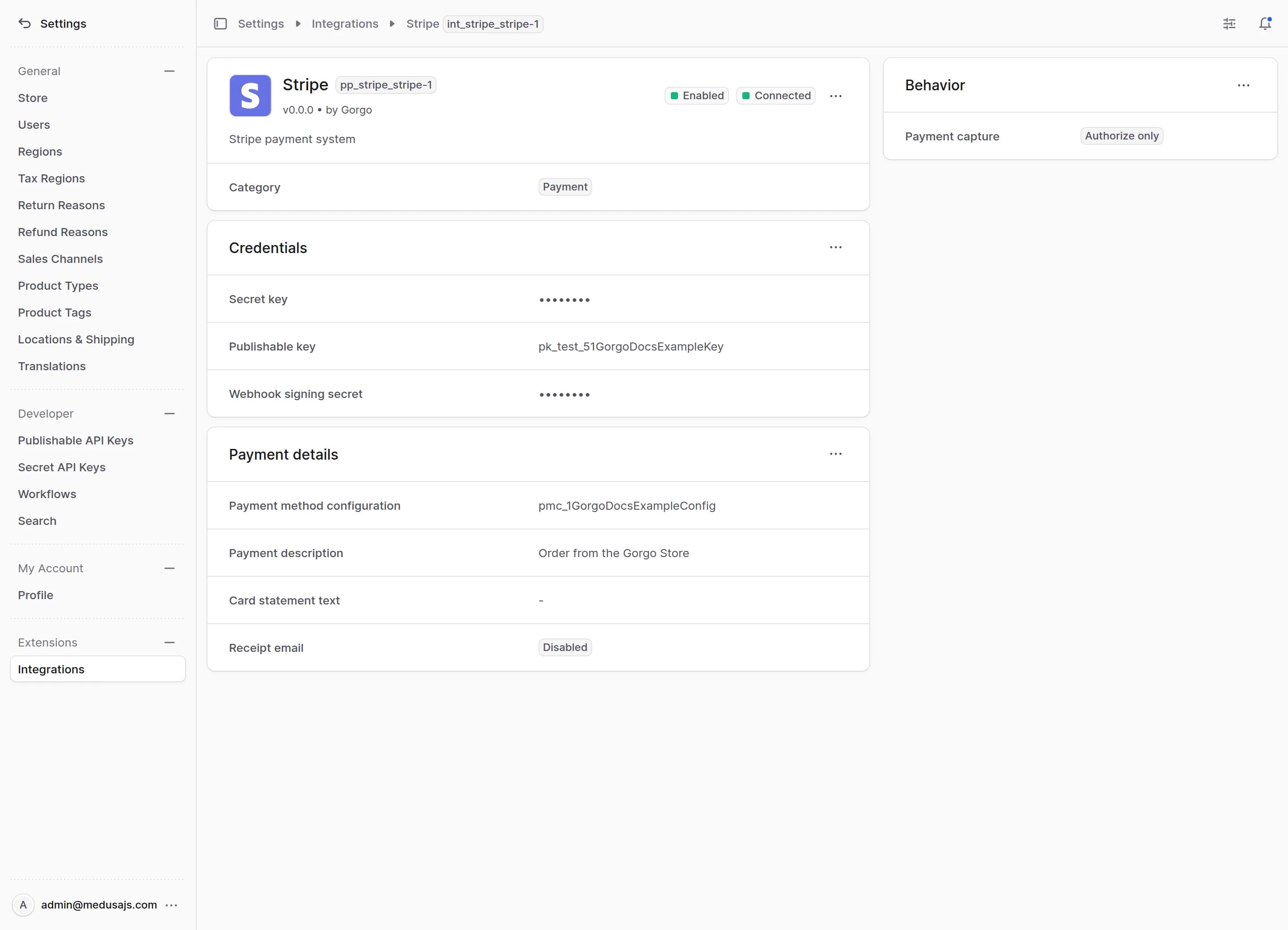Click the back arrow beside Settings
The width and height of the screenshot is (1288, 930).
[x=25, y=23]
